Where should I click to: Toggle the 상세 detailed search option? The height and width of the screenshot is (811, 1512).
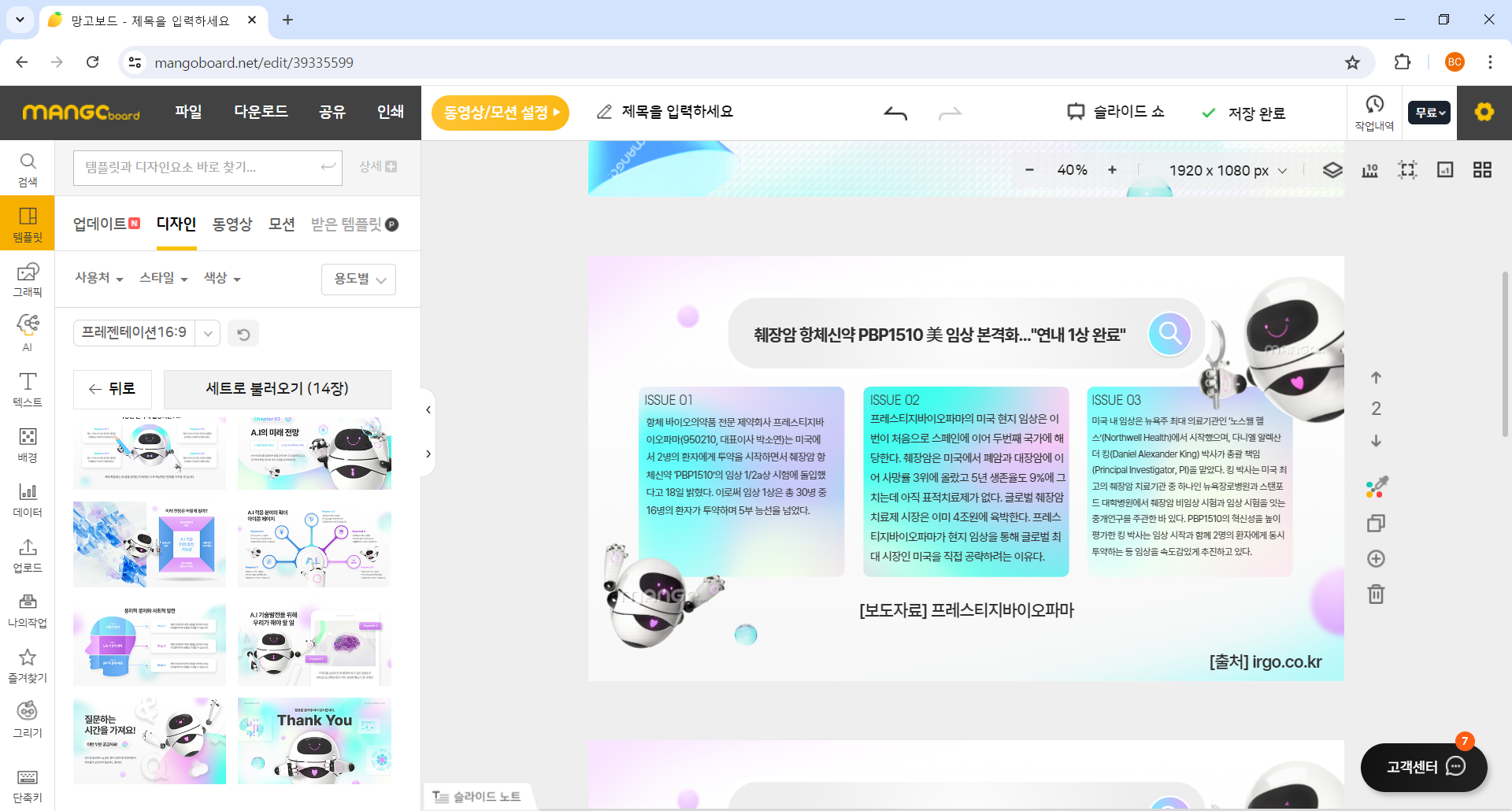(x=378, y=167)
